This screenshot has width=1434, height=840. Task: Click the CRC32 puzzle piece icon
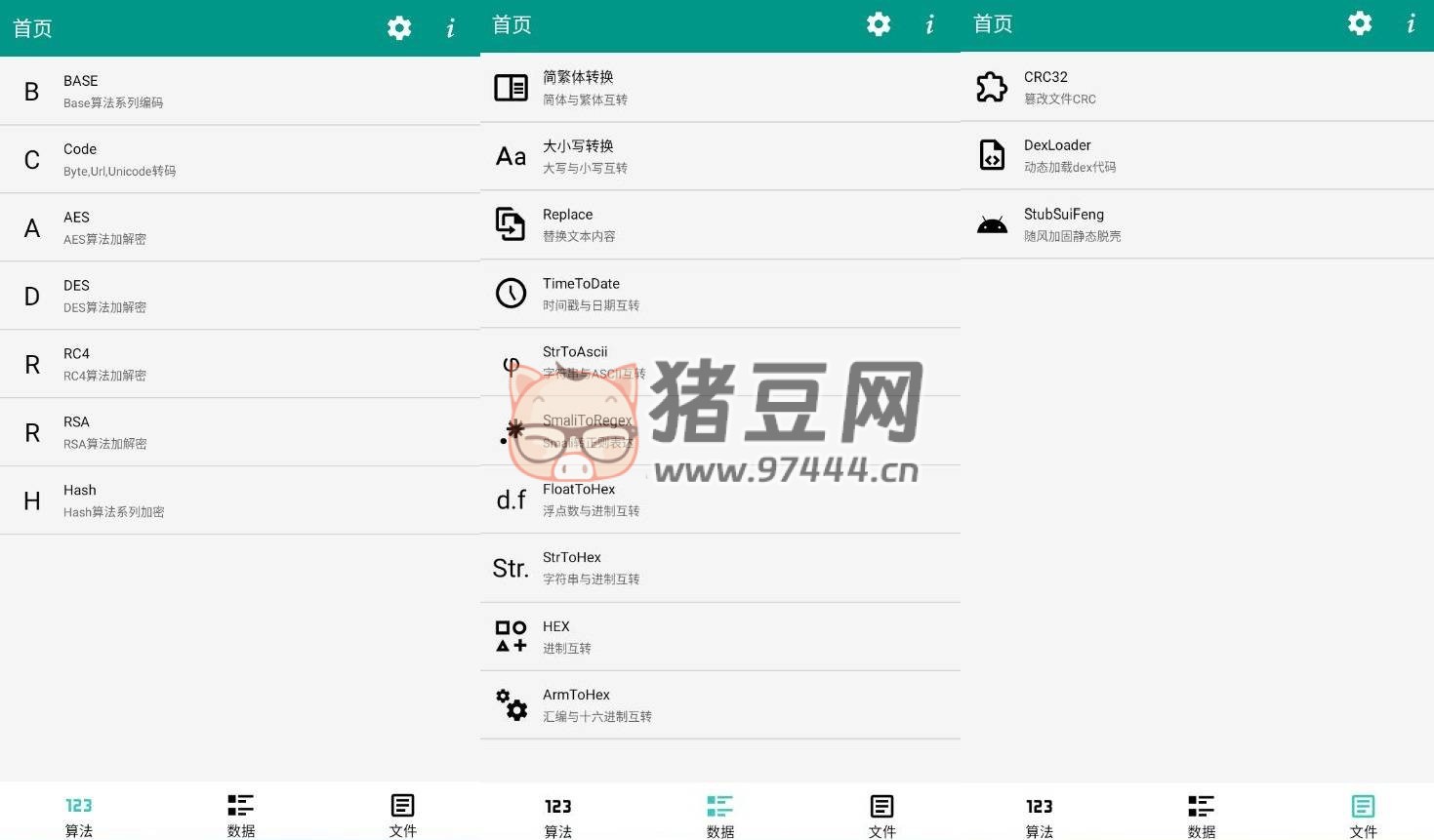pyautogui.click(x=992, y=87)
